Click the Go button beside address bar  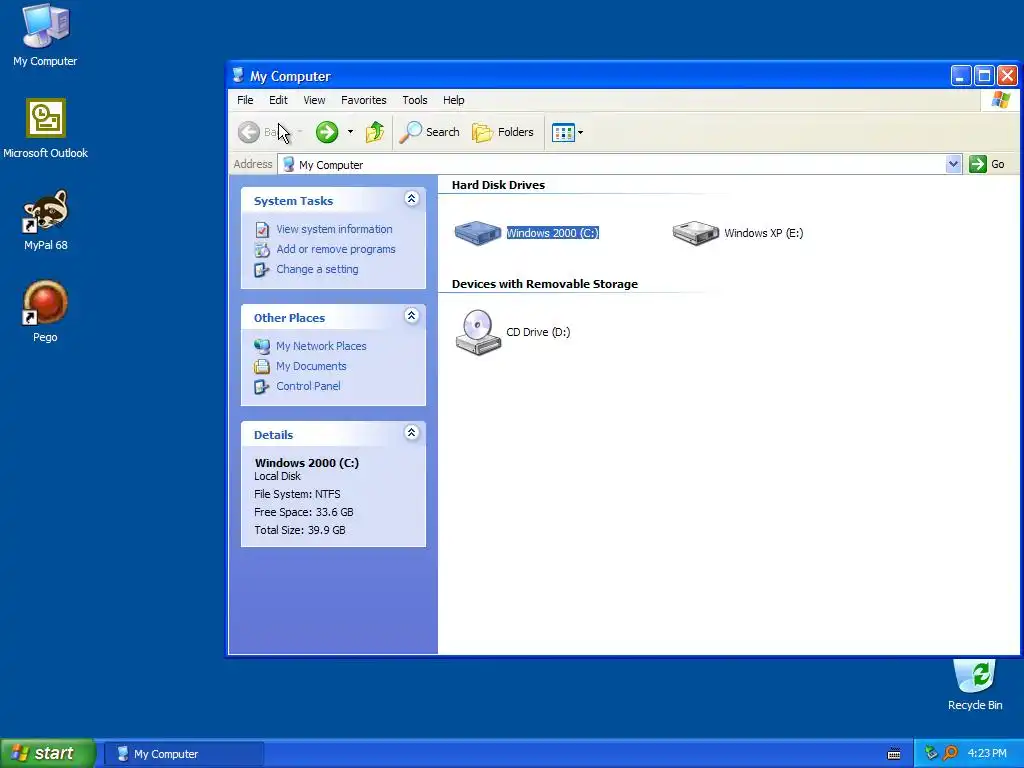pos(987,165)
